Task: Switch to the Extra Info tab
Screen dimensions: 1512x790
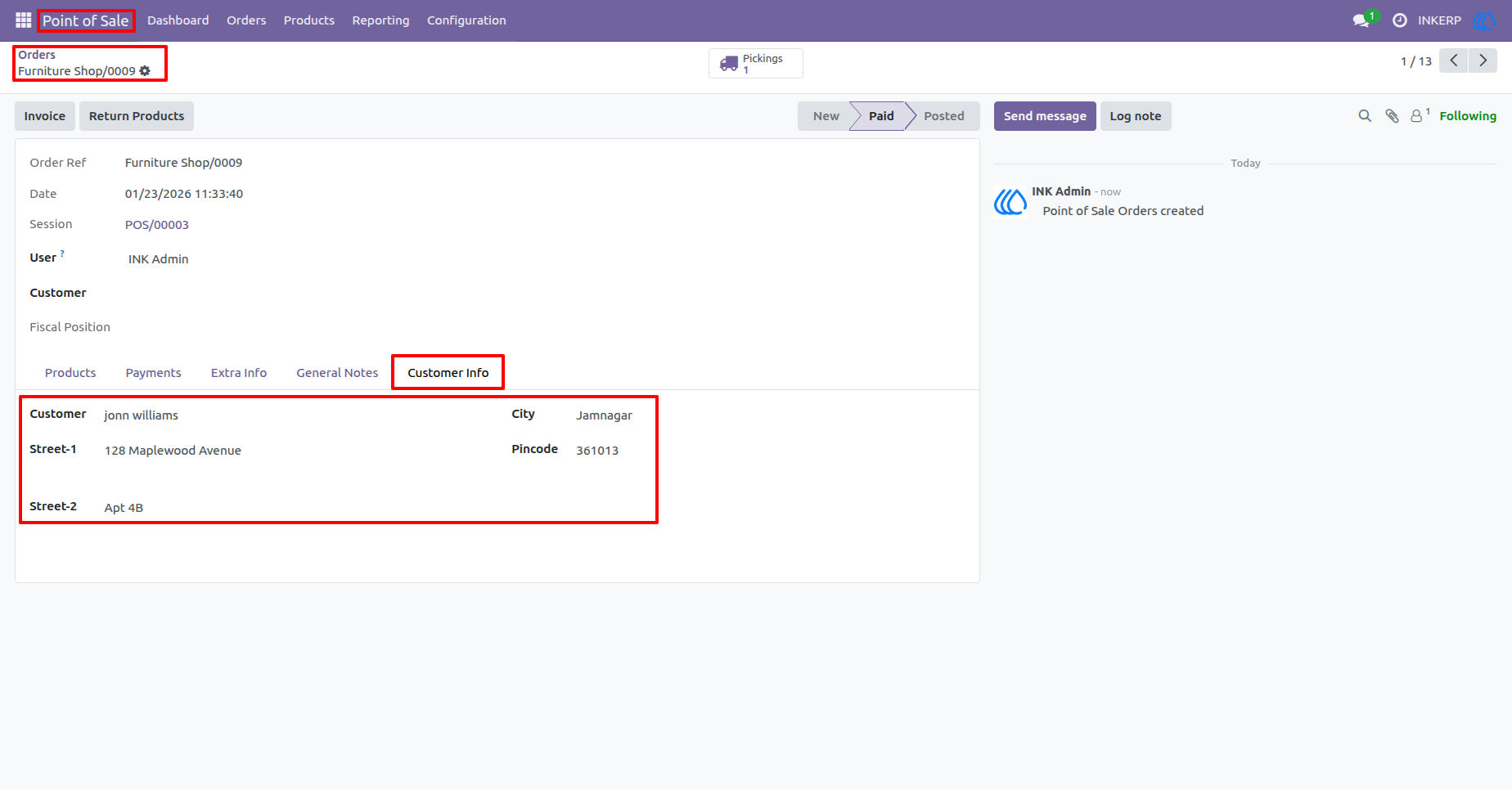Action: coord(239,373)
